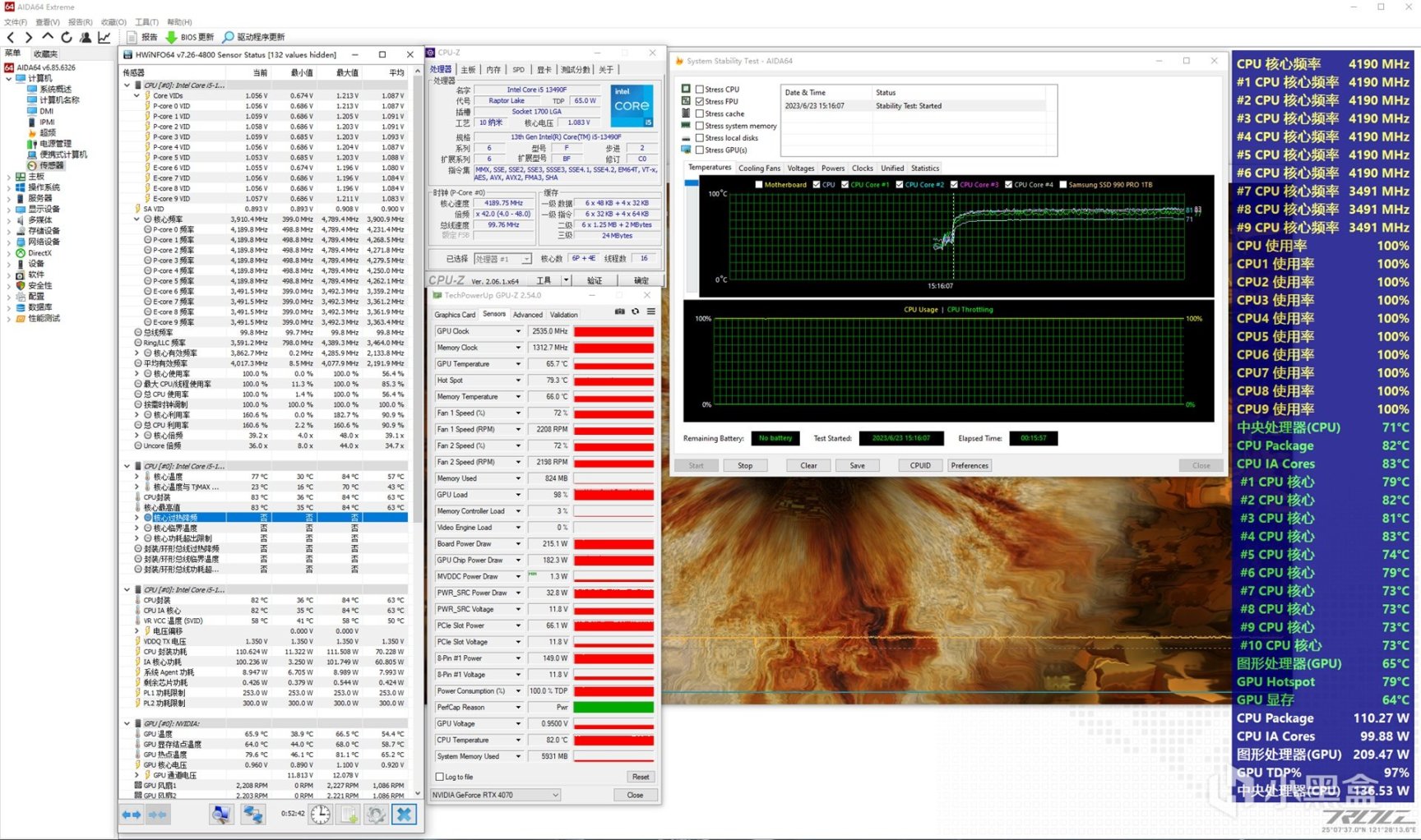Open NVIDIA GeForce RTX 4070 device dropdown
The width and height of the screenshot is (1421, 840).
pyautogui.click(x=496, y=795)
